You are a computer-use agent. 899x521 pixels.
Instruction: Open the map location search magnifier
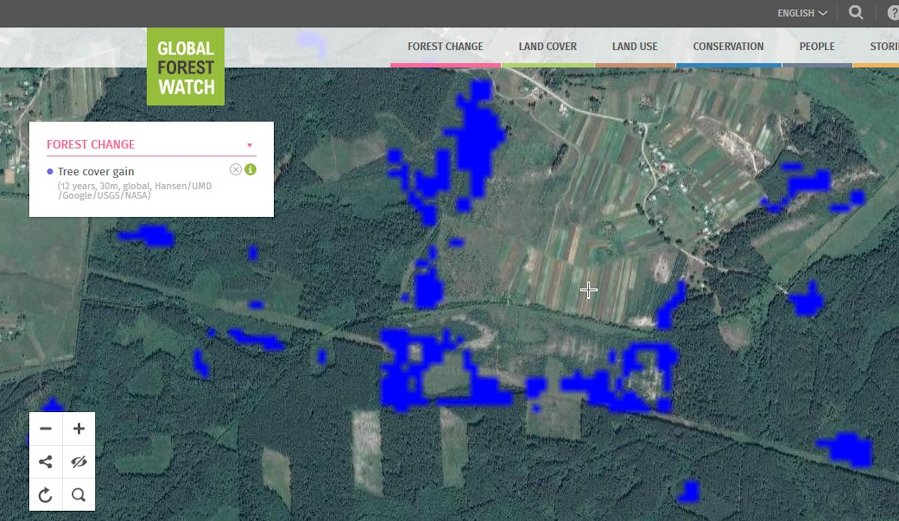coord(79,494)
